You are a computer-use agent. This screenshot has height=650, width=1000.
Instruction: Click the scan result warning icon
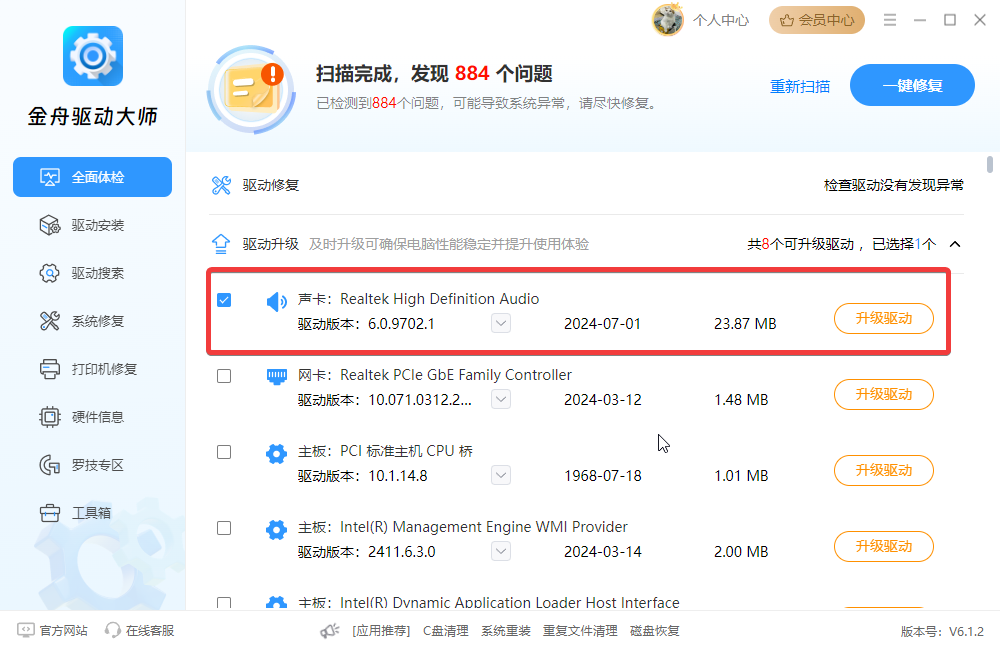click(252, 89)
